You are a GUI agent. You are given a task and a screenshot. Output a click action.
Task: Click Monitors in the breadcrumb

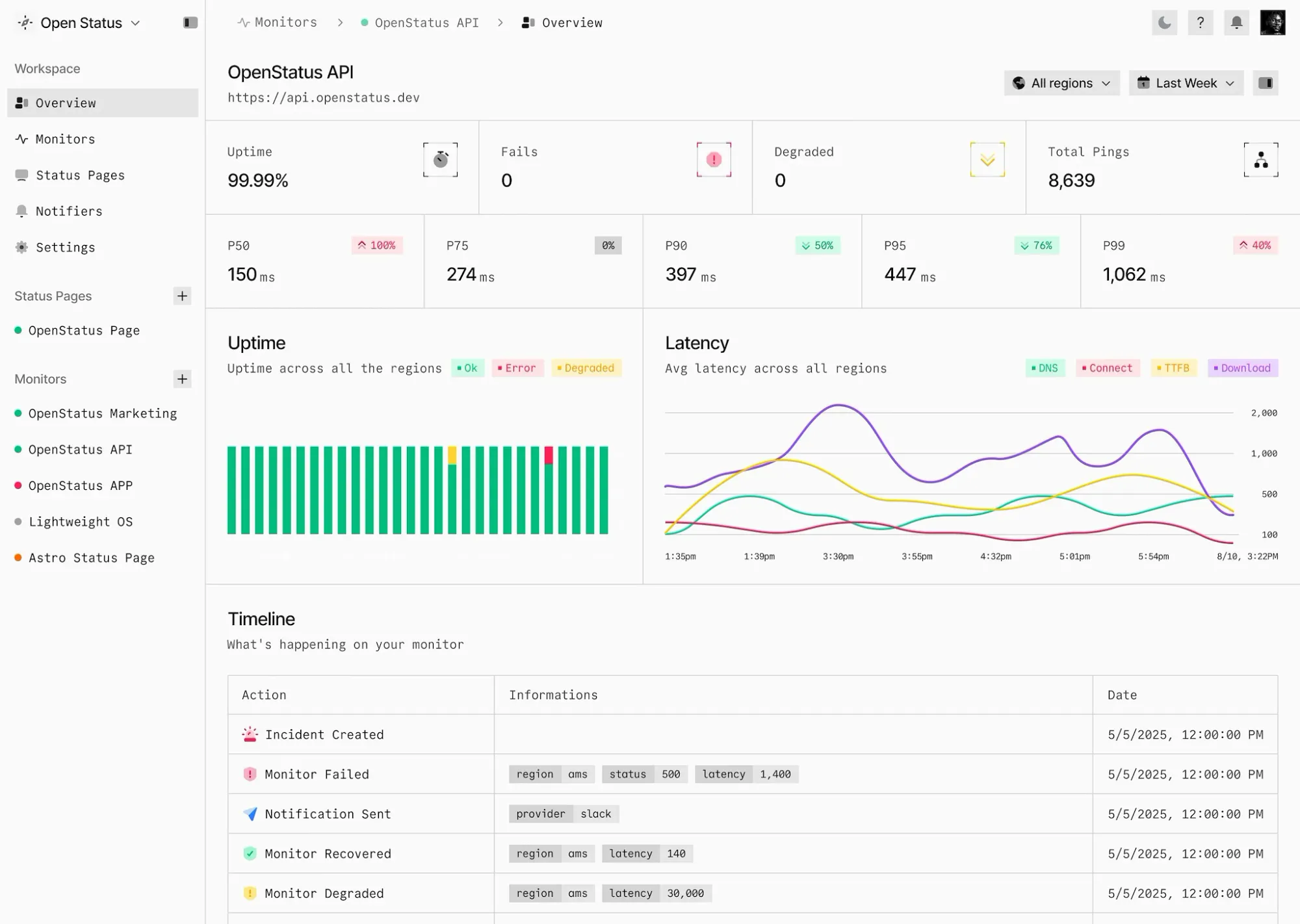[x=285, y=23]
